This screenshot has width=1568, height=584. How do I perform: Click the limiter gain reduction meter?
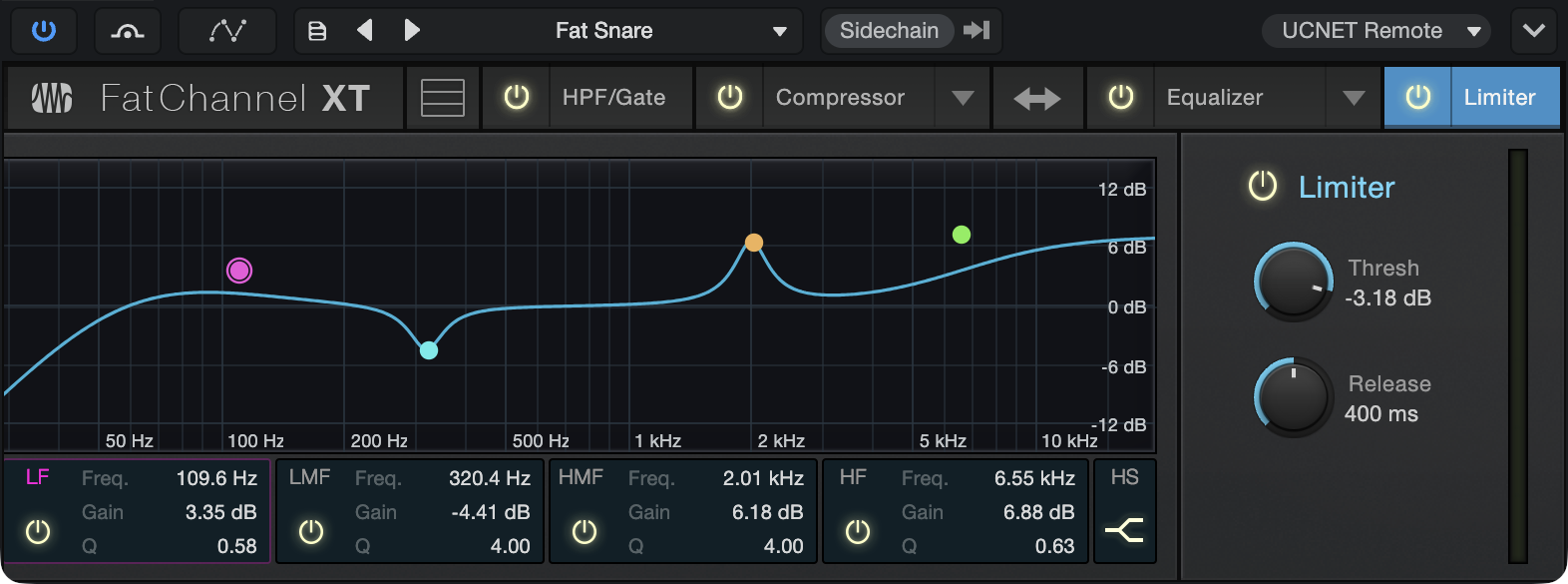pos(1518,356)
